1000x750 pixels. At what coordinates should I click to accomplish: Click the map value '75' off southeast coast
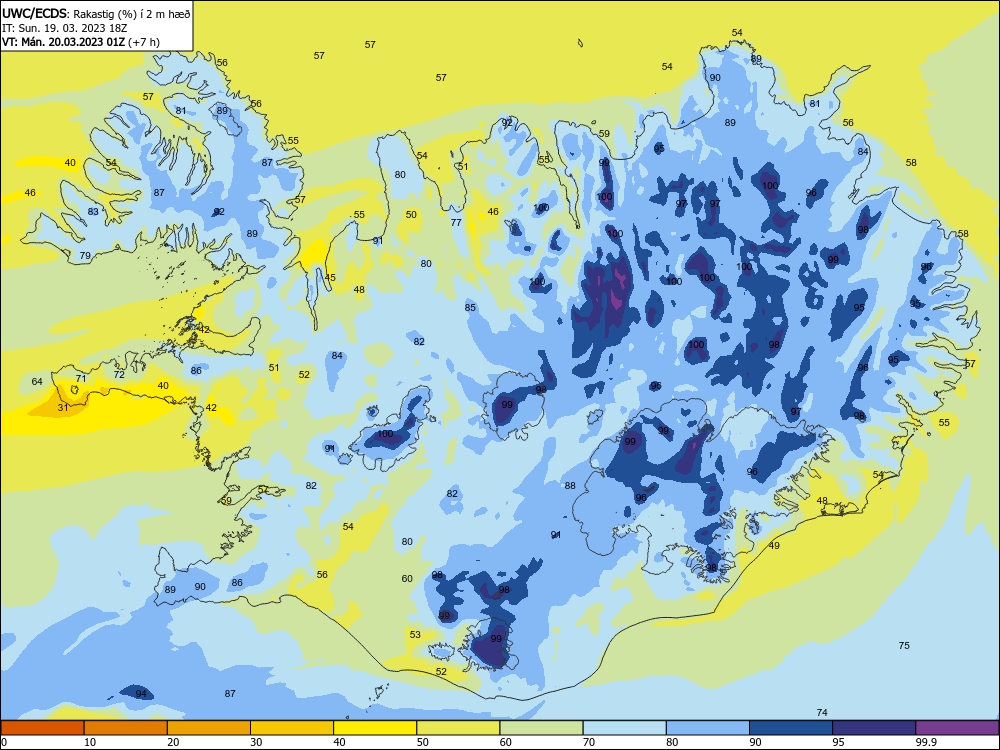(904, 645)
